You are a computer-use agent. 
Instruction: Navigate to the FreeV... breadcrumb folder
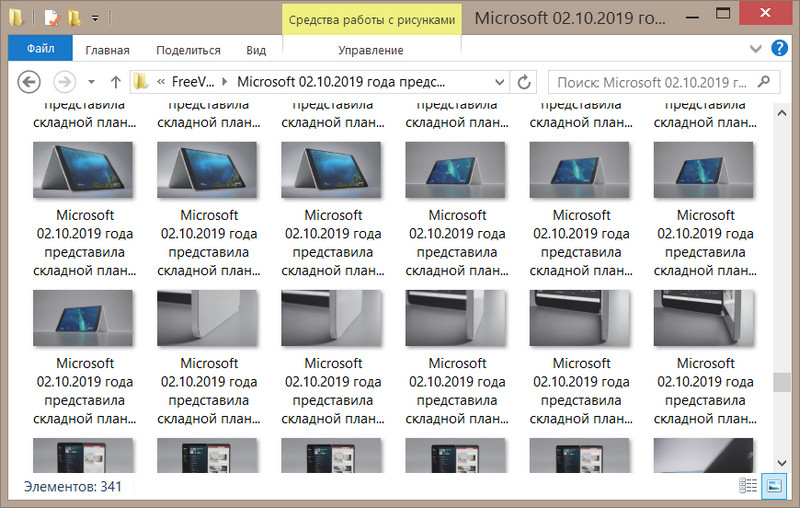[193, 82]
